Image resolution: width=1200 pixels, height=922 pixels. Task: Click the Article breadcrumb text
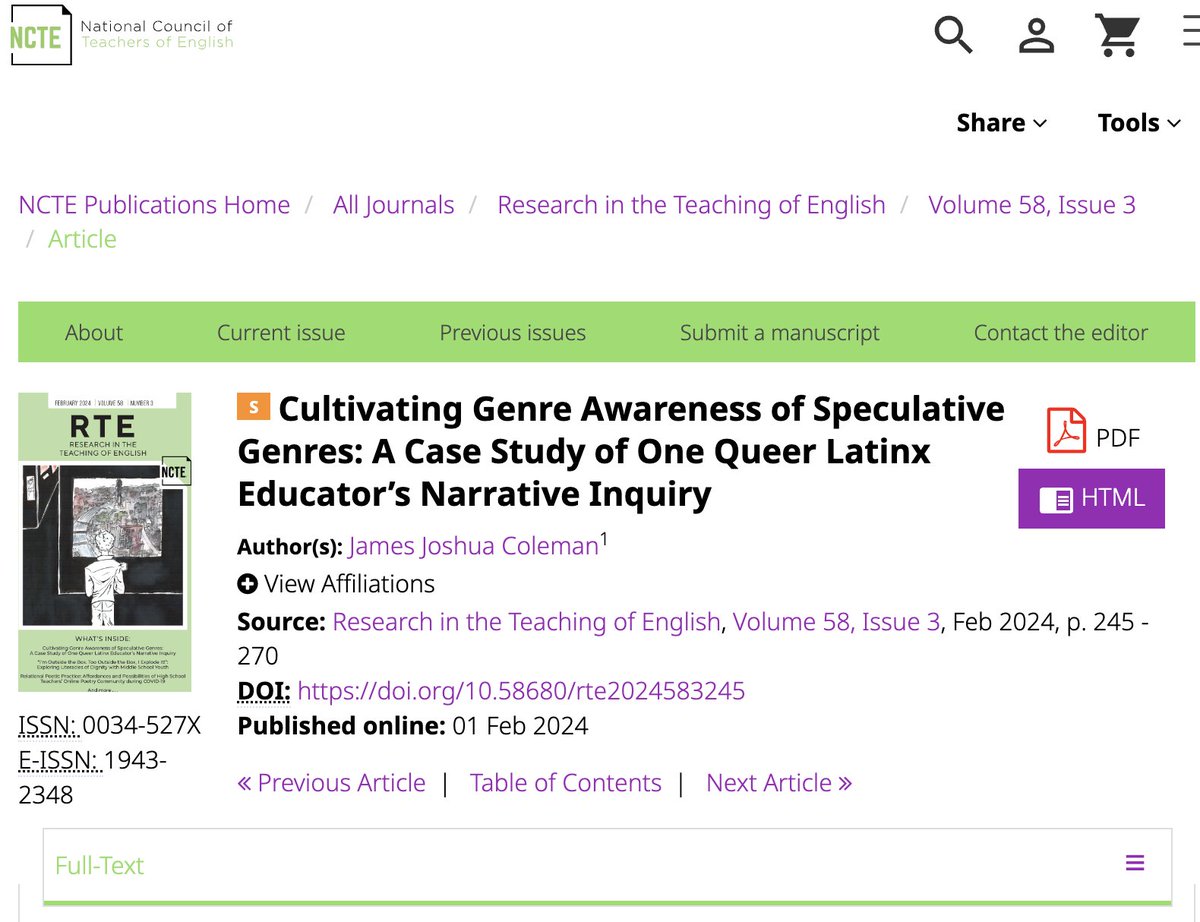point(82,239)
